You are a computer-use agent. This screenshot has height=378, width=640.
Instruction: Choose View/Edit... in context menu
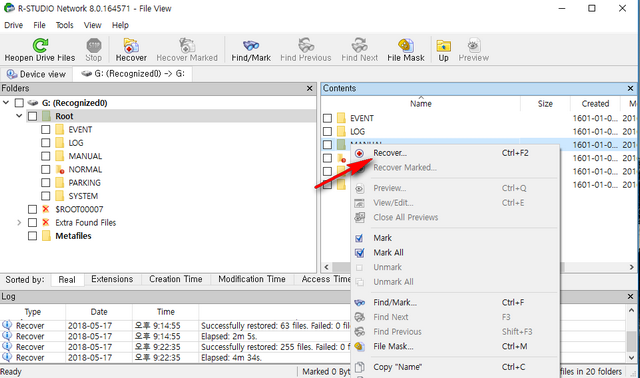455,203
